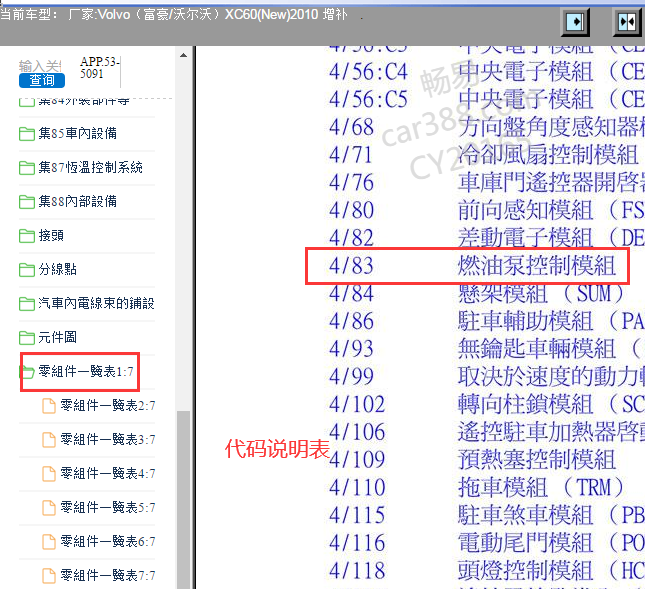Open folder 集87恆温控制系統
Viewport: 645px width, 589px height.
90,167
